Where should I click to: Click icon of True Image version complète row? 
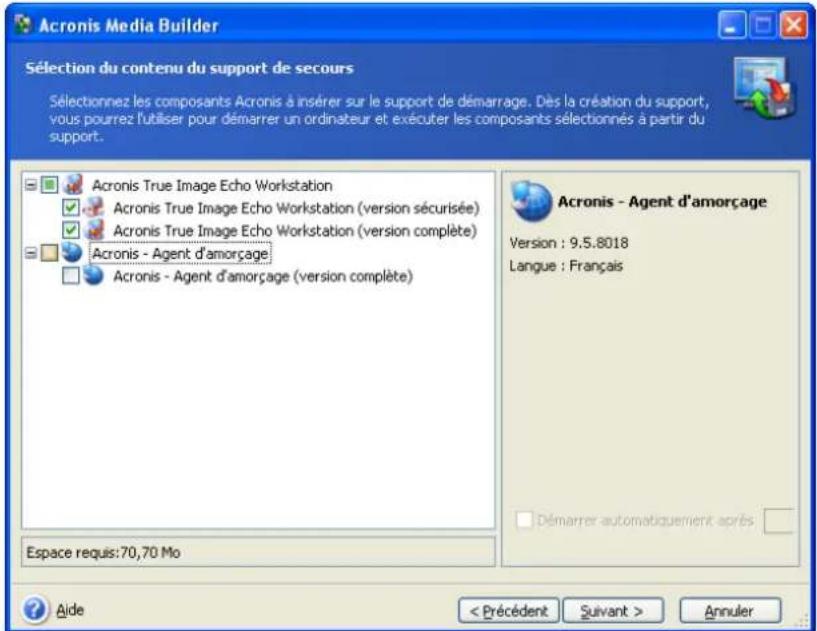pos(94,230)
